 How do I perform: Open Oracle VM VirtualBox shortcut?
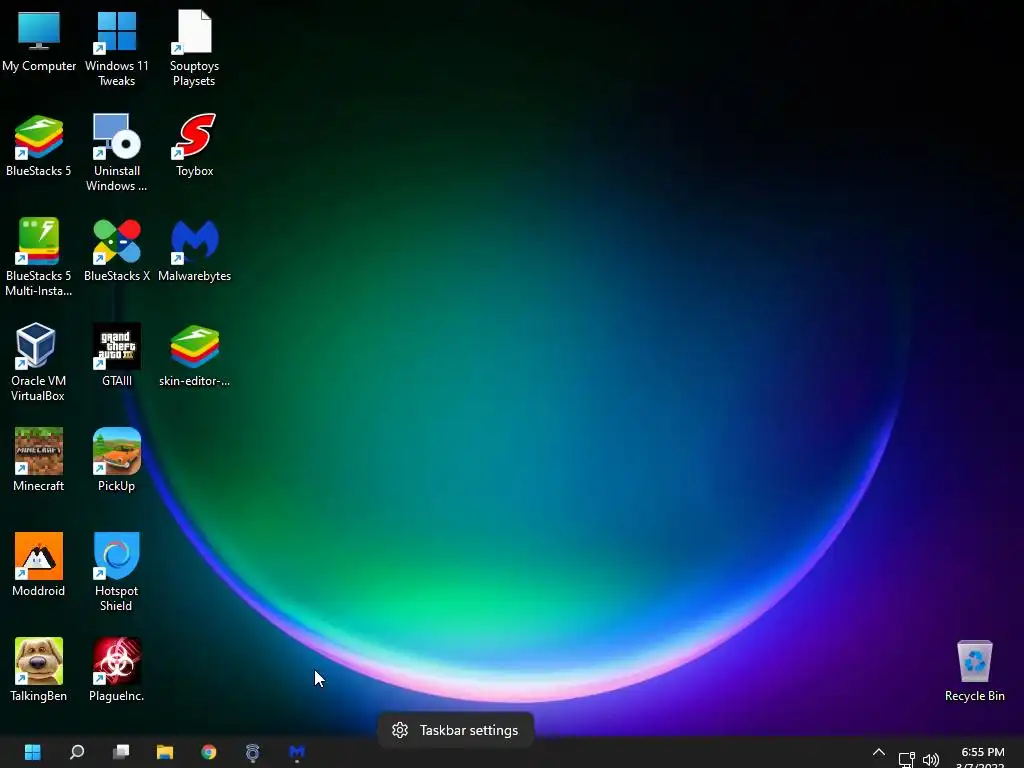(x=39, y=362)
